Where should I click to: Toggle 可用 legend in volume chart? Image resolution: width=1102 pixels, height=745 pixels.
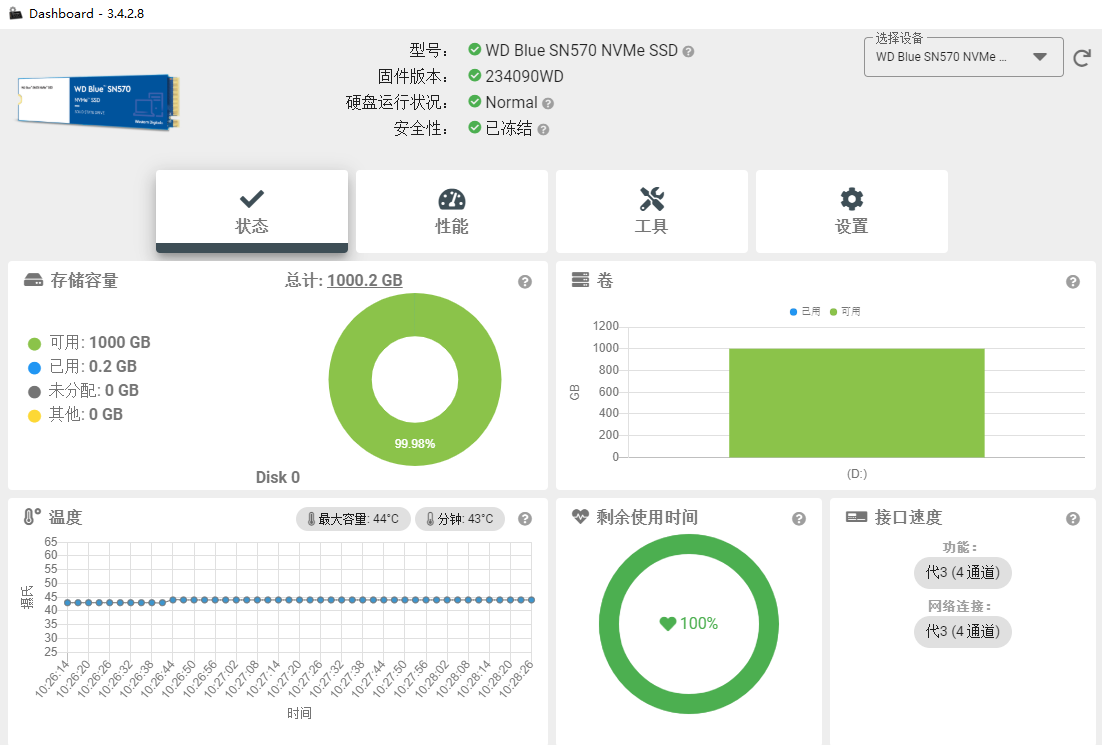[845, 312]
